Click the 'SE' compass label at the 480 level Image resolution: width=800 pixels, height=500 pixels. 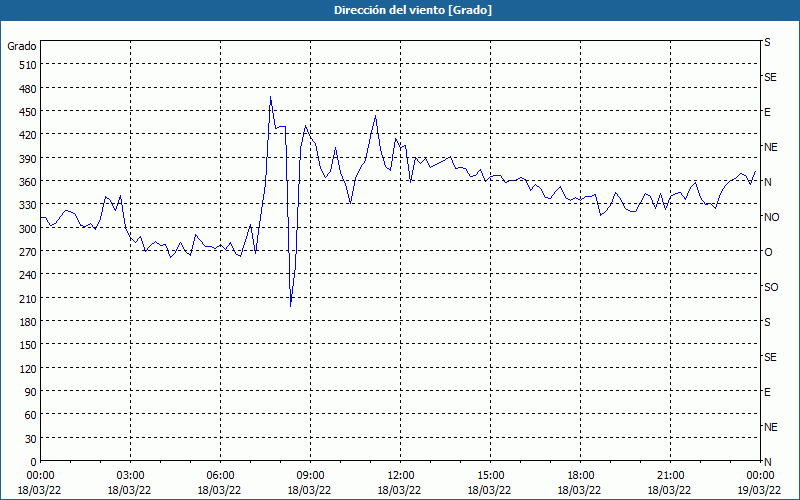click(770, 78)
